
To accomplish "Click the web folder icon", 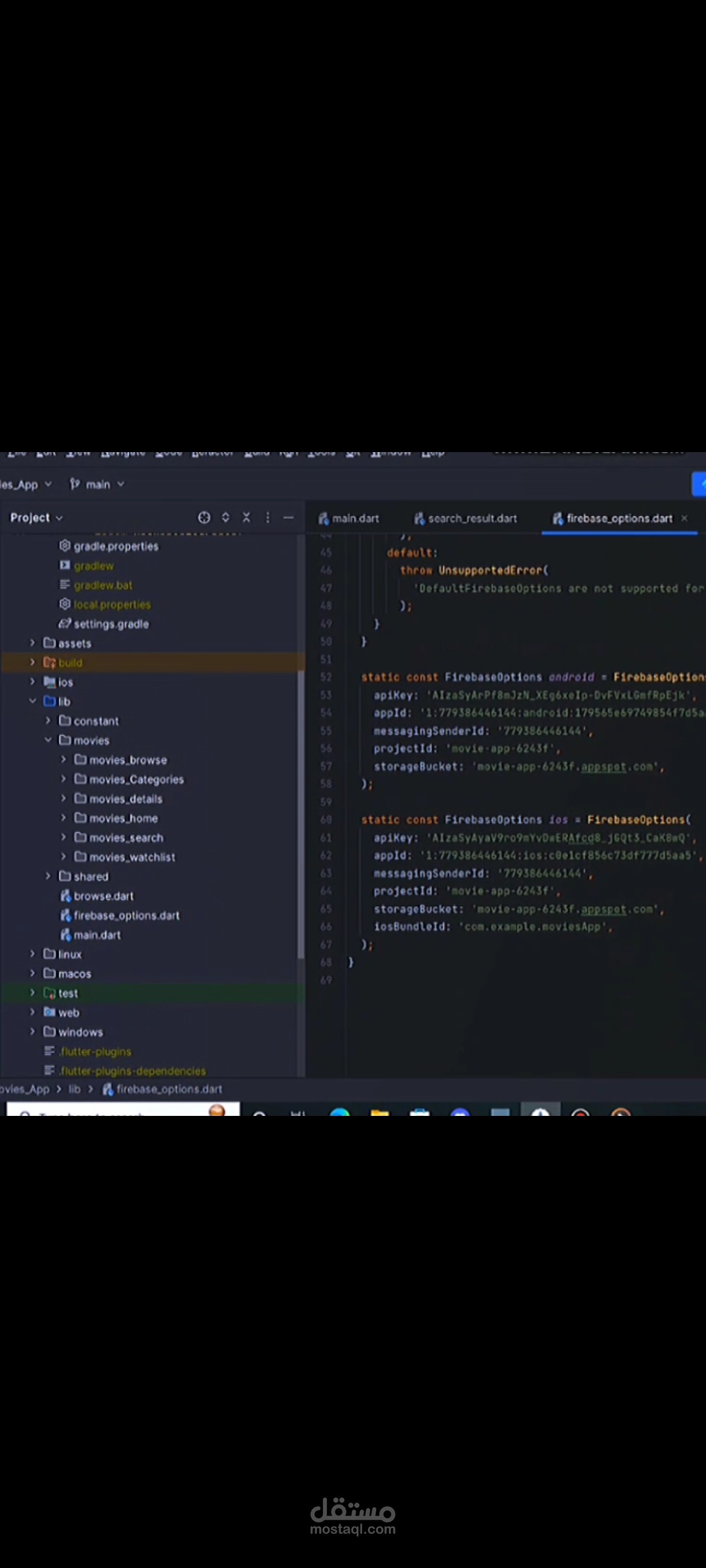I will pos(49,1012).
